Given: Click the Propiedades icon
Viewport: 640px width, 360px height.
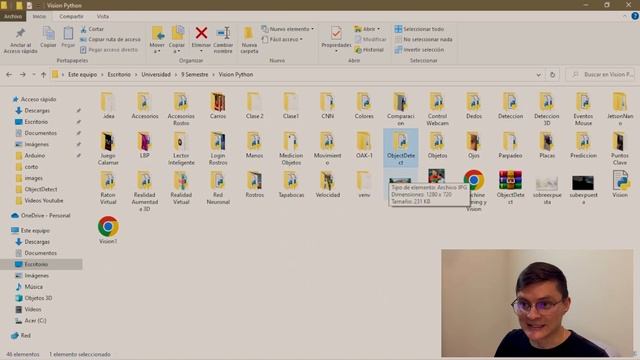Looking at the screenshot, I should click(336, 33).
